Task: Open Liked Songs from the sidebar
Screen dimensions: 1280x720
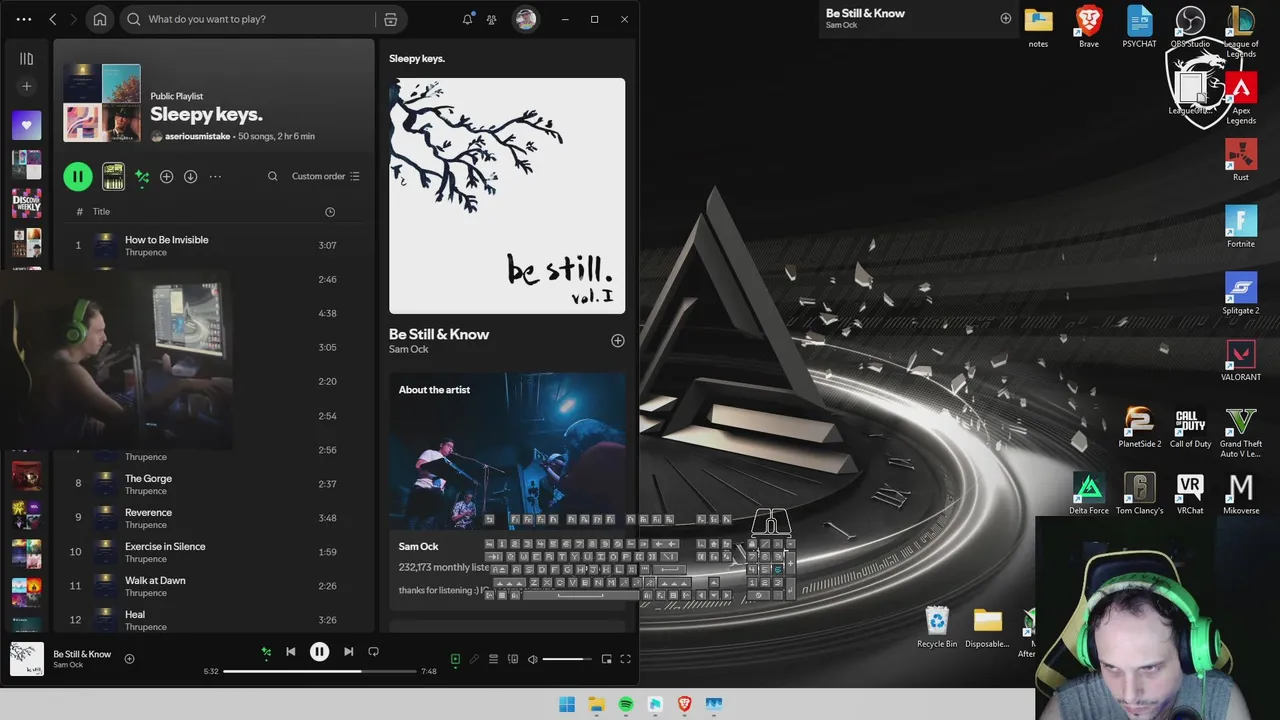Action: point(26,125)
